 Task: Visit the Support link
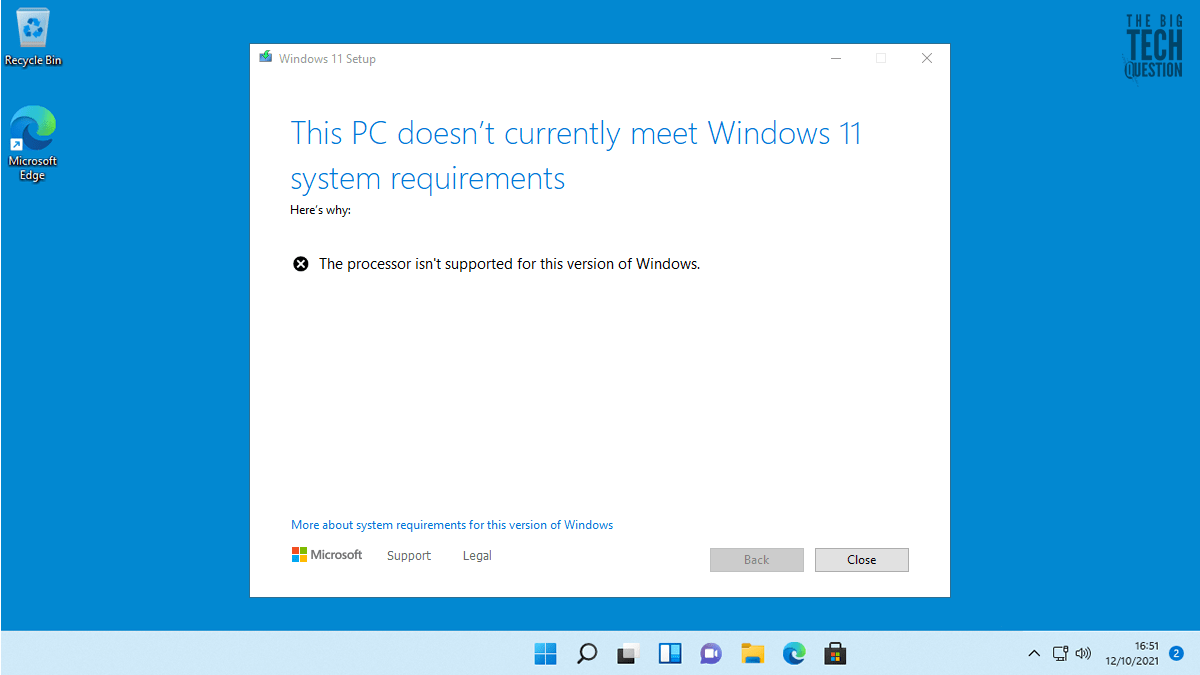[x=408, y=555]
